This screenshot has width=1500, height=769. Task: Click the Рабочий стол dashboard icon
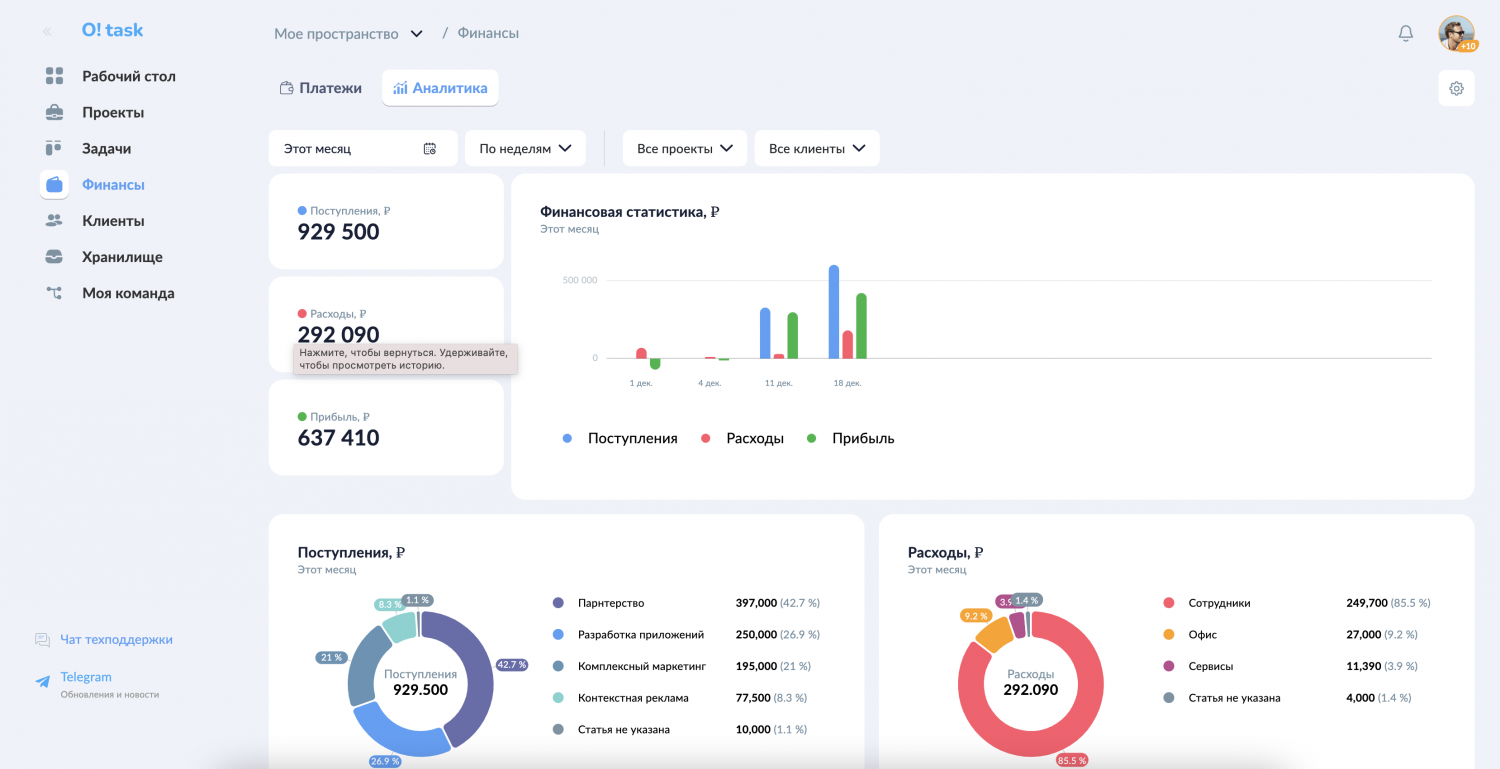tap(54, 76)
